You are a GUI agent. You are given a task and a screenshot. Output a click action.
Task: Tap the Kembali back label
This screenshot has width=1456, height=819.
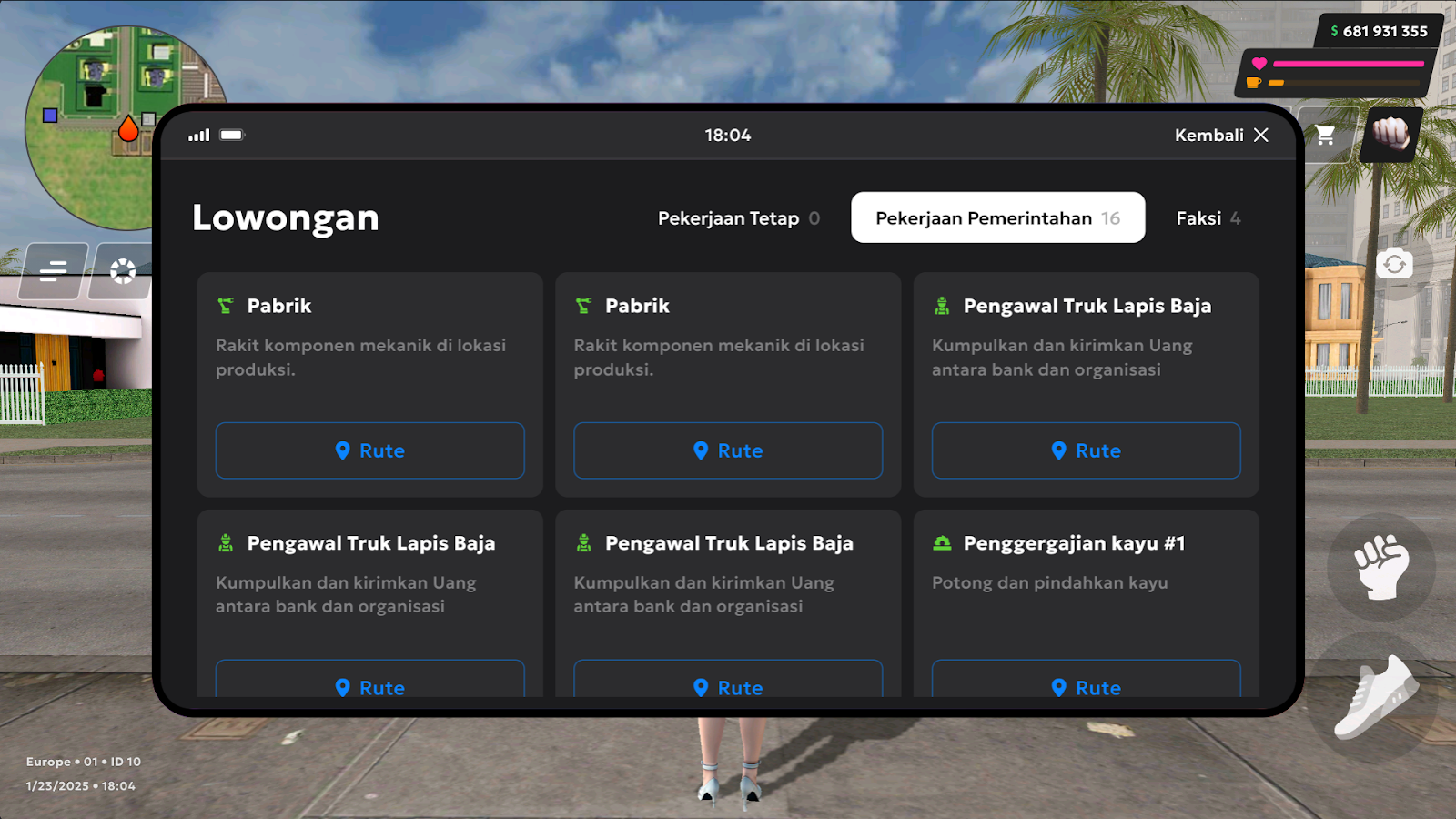pos(1208,135)
